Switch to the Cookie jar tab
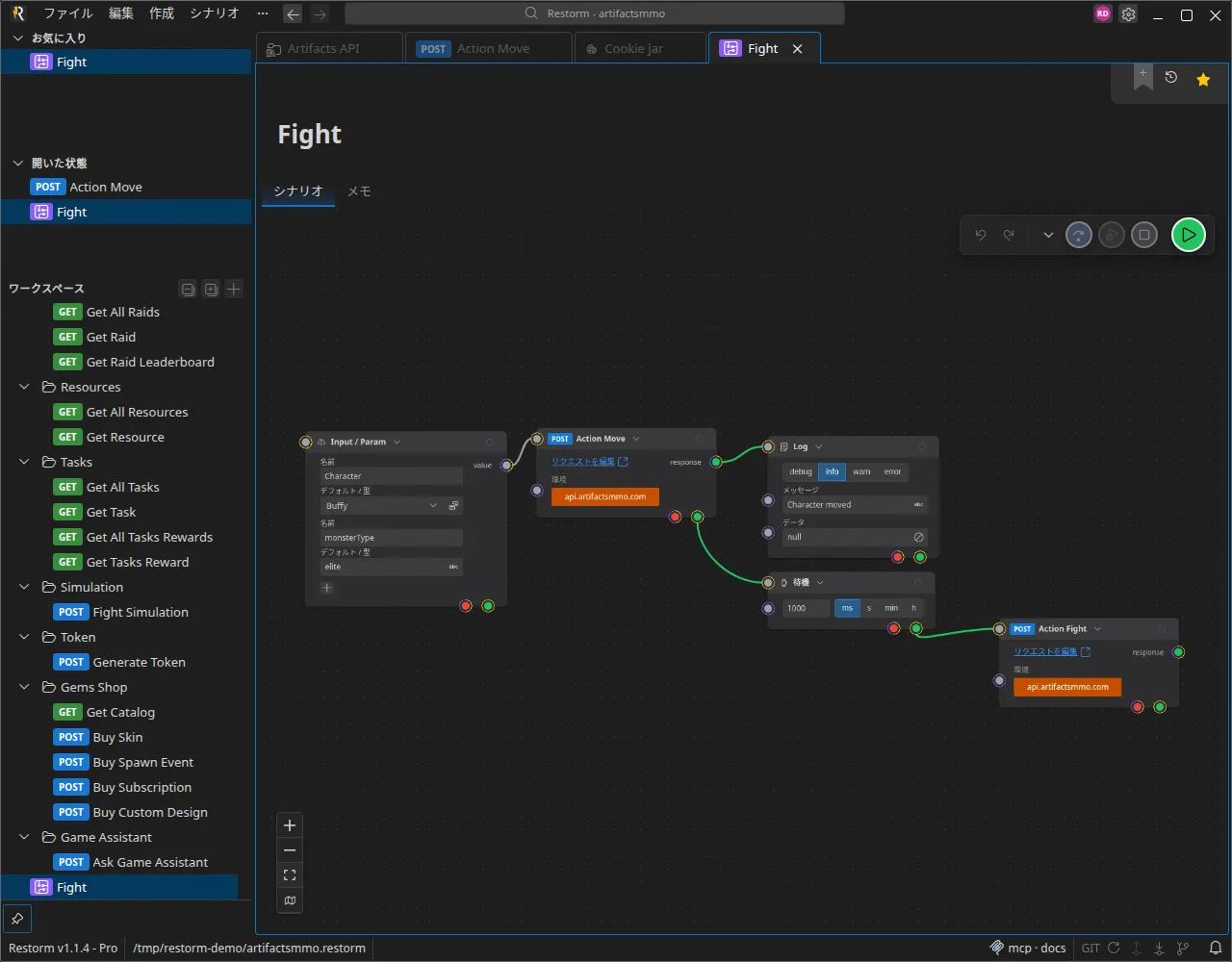 (x=640, y=48)
